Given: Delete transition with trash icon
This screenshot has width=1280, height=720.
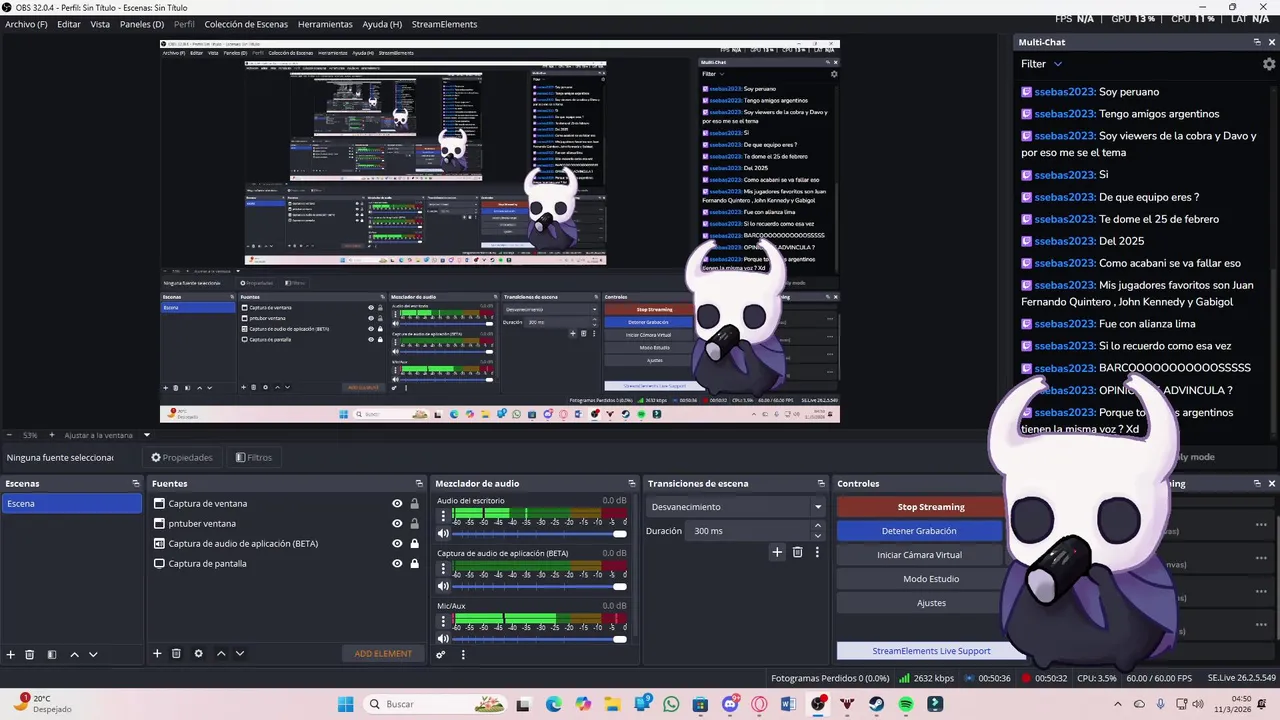Looking at the screenshot, I should coord(797,552).
